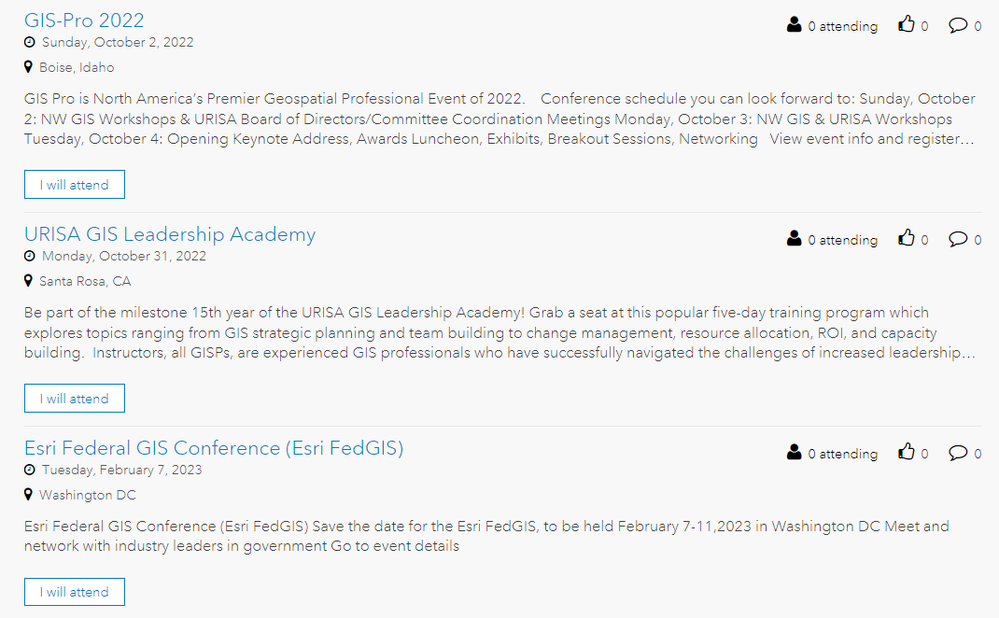Click the calendar icon beside October 31, 2022
The height and width of the screenshot is (618, 999).
(29, 256)
